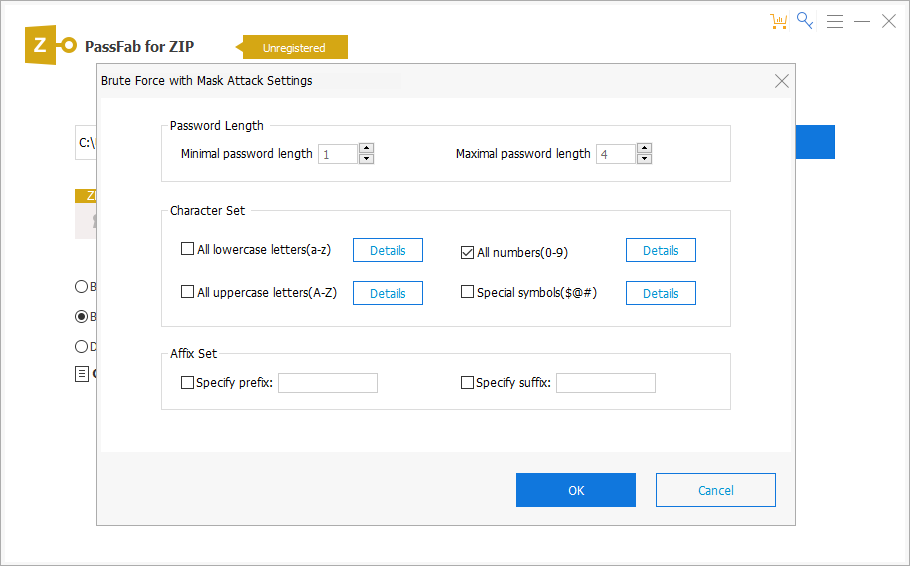Click the key register icon

(805, 20)
